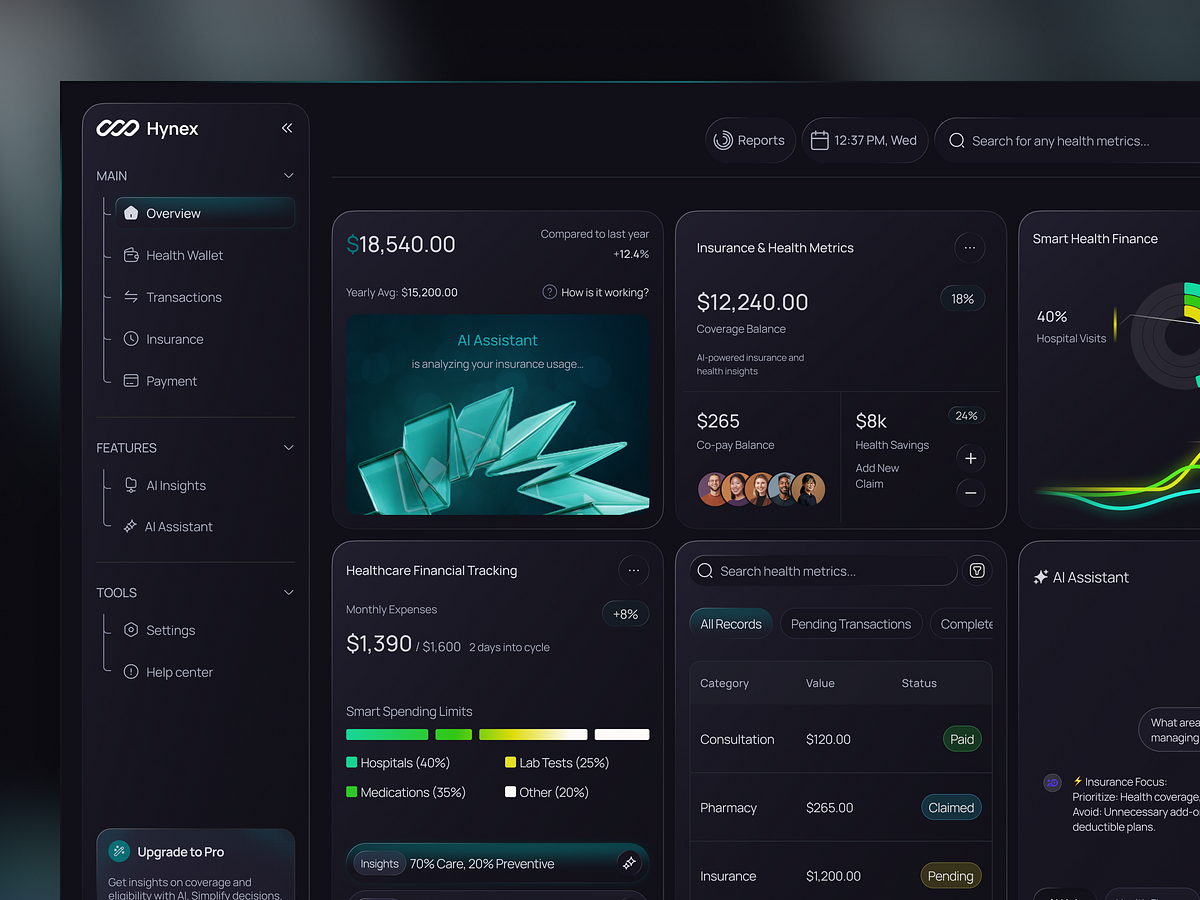1200x900 pixels.
Task: Expand the FEATURES section
Action: click(x=288, y=447)
